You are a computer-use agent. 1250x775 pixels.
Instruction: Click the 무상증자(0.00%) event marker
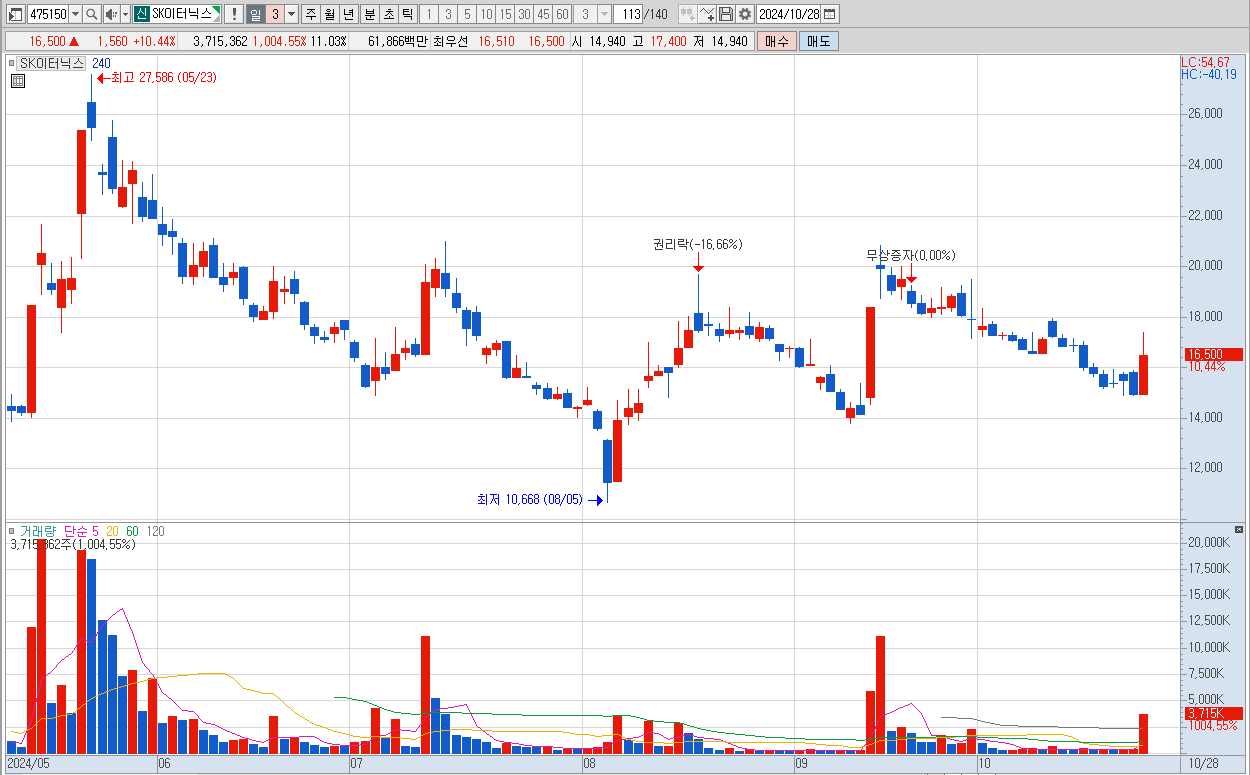pyautogui.click(x=910, y=255)
